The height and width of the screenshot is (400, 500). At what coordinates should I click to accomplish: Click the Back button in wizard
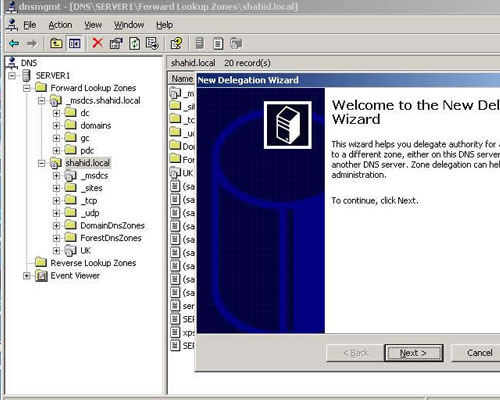coord(355,353)
